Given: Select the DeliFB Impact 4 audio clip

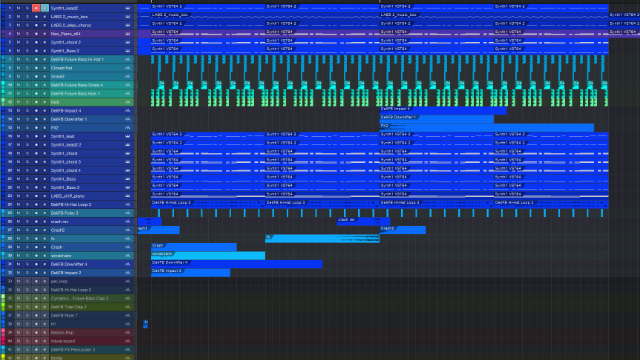Looking at the screenshot, I should [443, 110].
